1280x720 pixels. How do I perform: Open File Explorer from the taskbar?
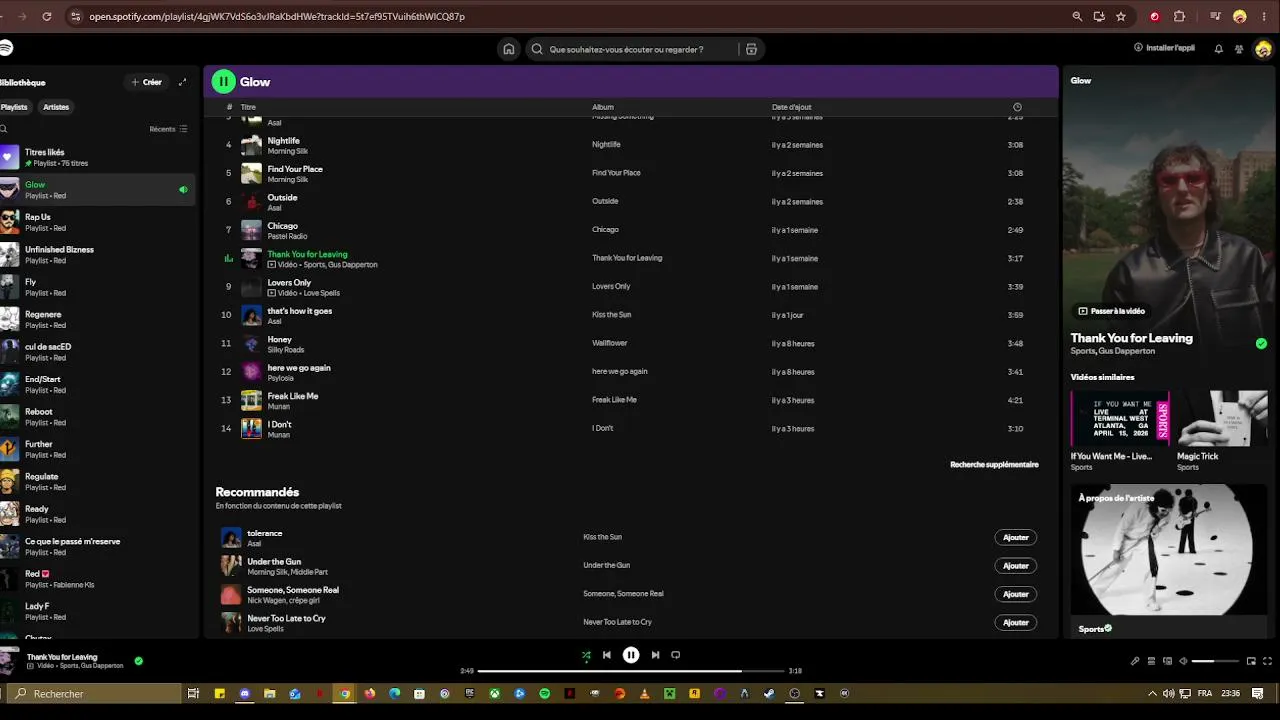tap(270, 693)
